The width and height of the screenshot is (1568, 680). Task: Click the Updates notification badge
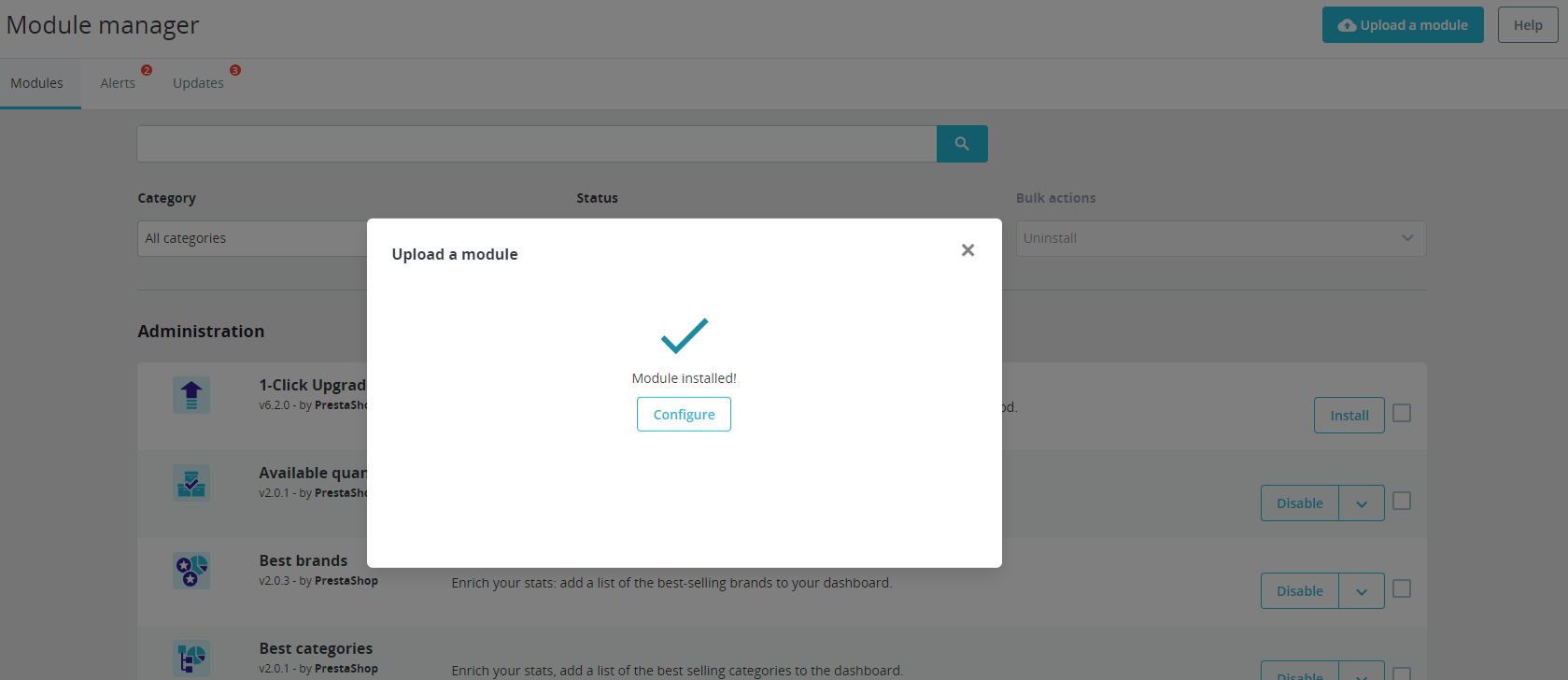[235, 70]
